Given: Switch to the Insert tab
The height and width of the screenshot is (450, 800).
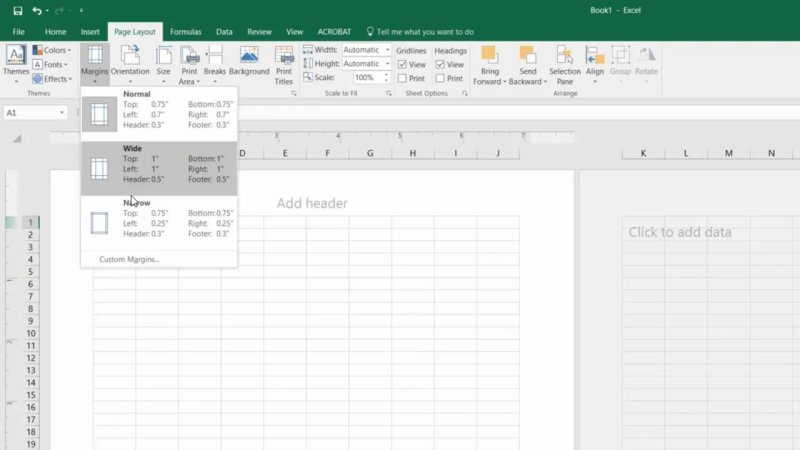Looking at the screenshot, I should 90,32.
